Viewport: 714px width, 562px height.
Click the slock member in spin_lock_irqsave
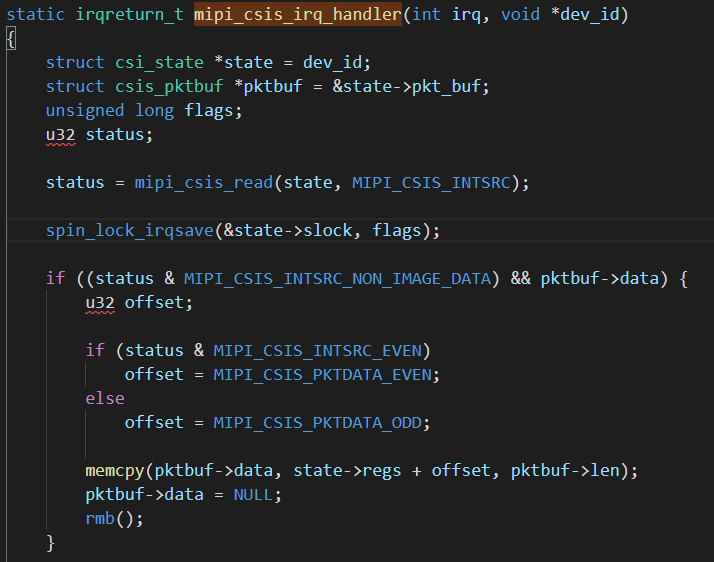pos(328,230)
